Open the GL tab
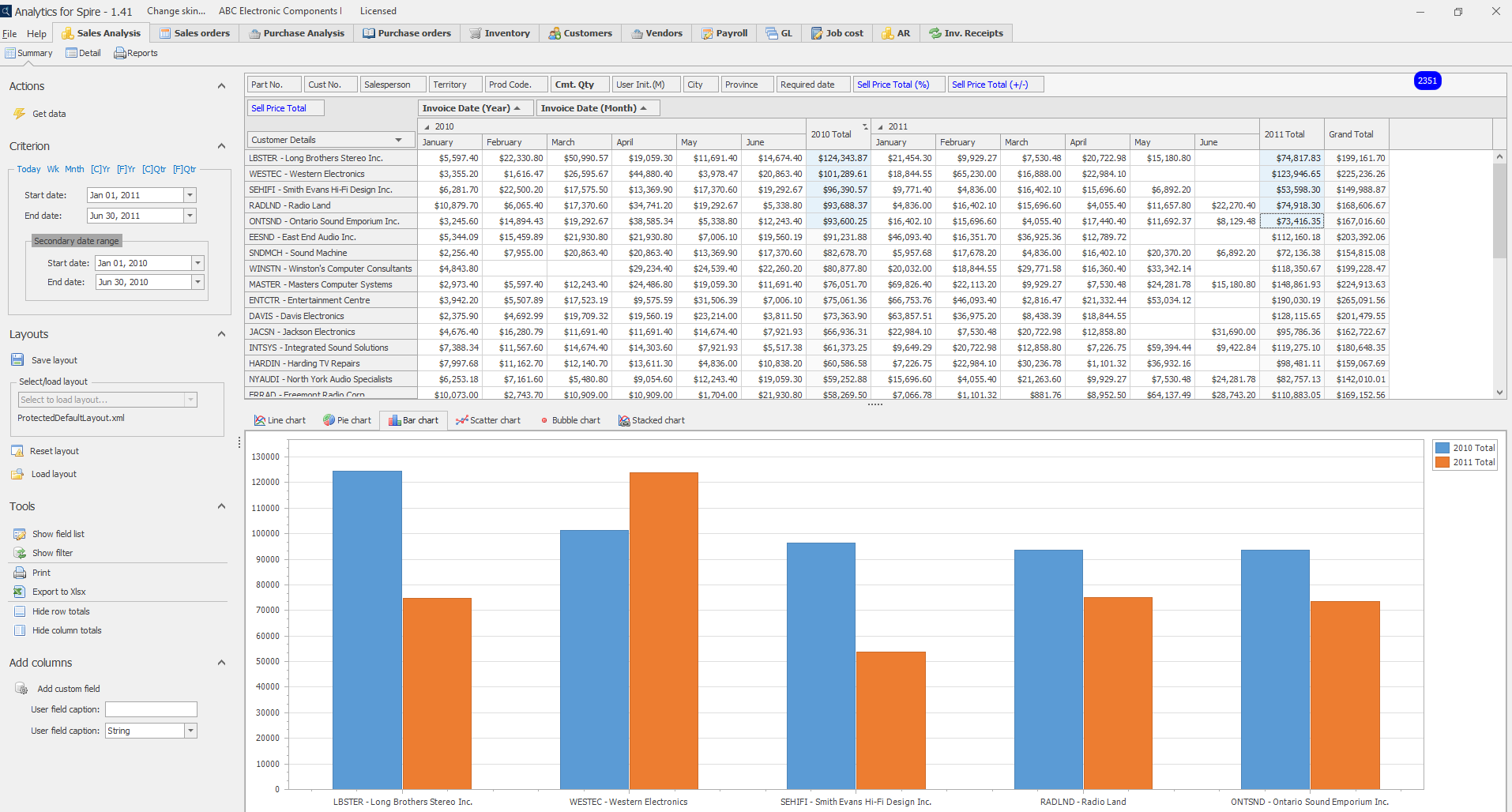Image resolution: width=1512 pixels, height=812 pixels. point(779,33)
